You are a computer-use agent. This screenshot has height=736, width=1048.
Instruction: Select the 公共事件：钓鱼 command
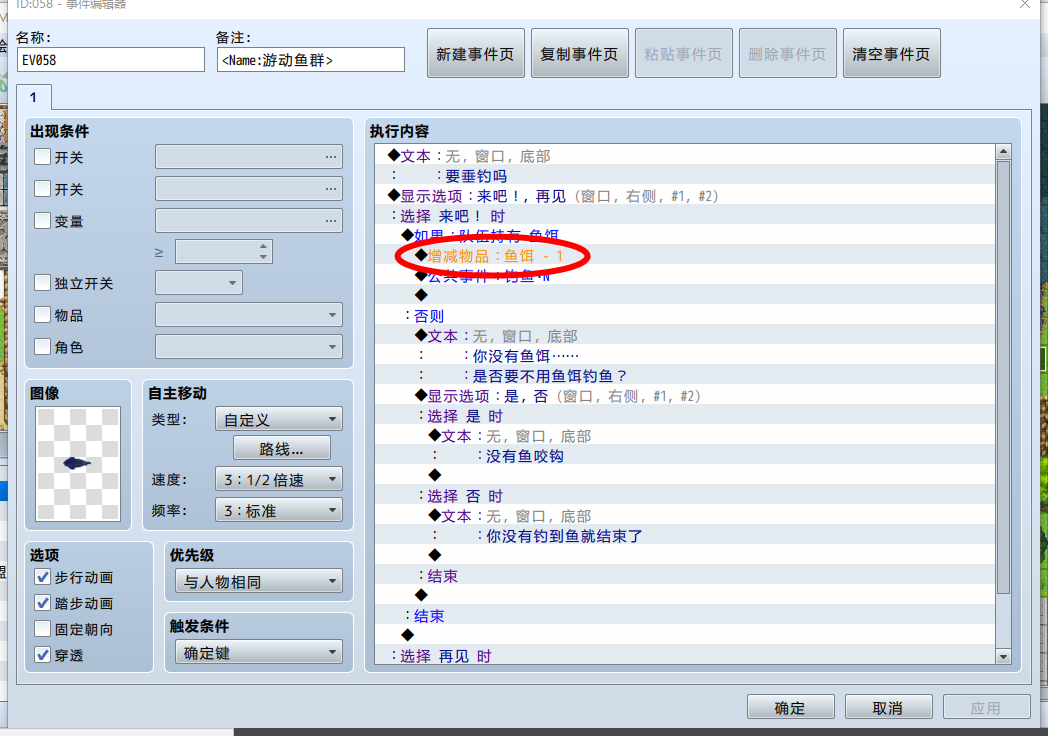coord(685,276)
